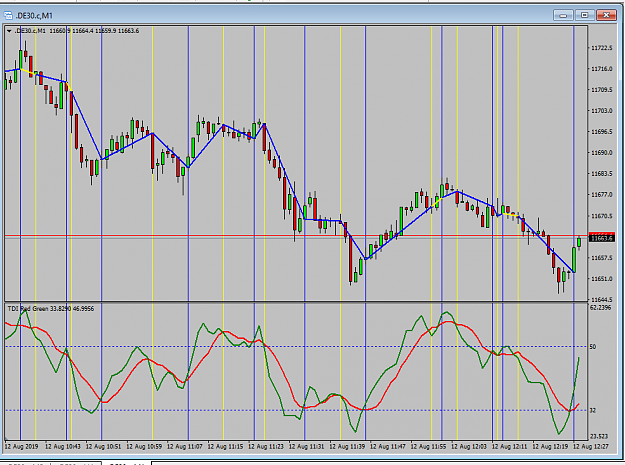Click the 12 Aug 10:43 time label

[x=63, y=447]
